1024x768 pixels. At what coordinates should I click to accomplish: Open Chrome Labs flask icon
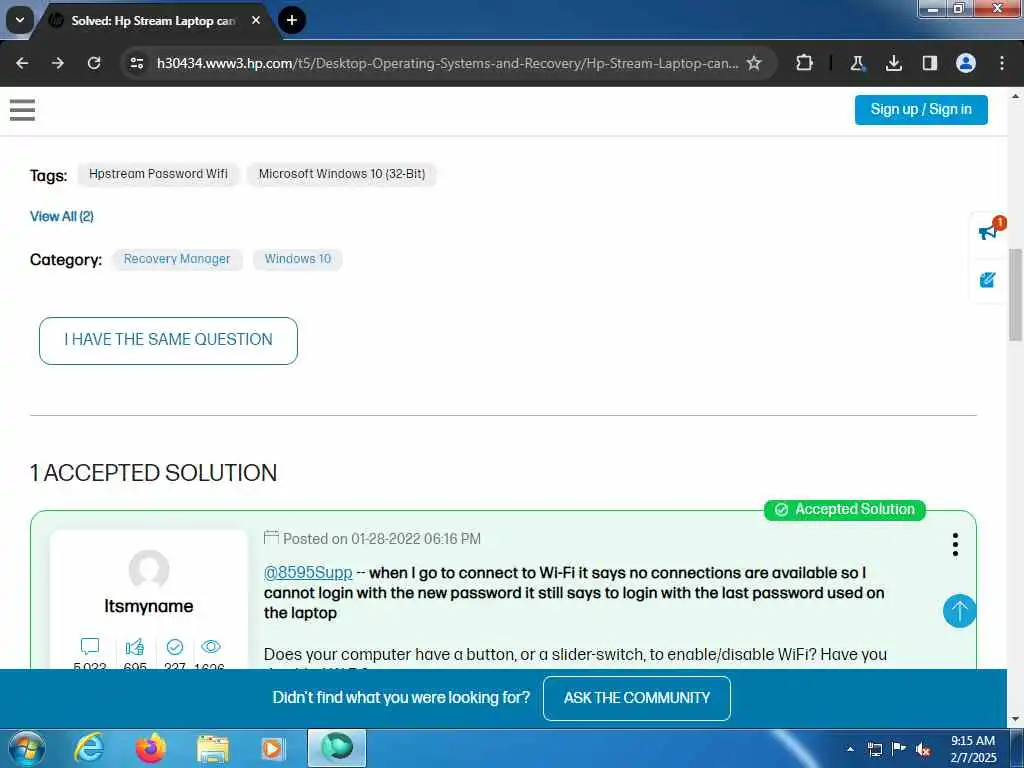click(857, 63)
